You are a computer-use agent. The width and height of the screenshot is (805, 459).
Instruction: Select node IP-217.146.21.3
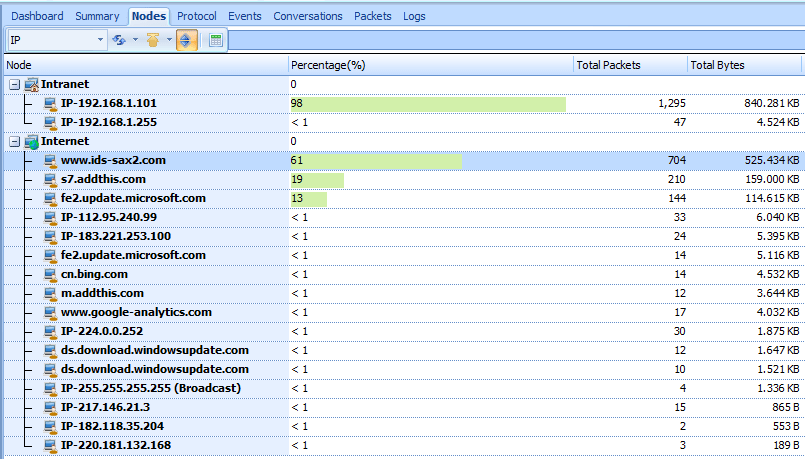pyautogui.click(x=105, y=407)
